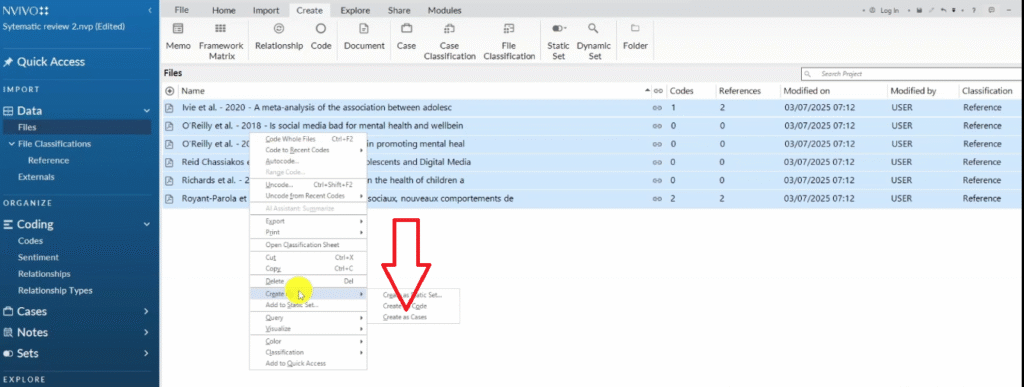This screenshot has height=387, width=1024.
Task: Click the PDF icon for Ivie et al.
Action: (x=170, y=108)
